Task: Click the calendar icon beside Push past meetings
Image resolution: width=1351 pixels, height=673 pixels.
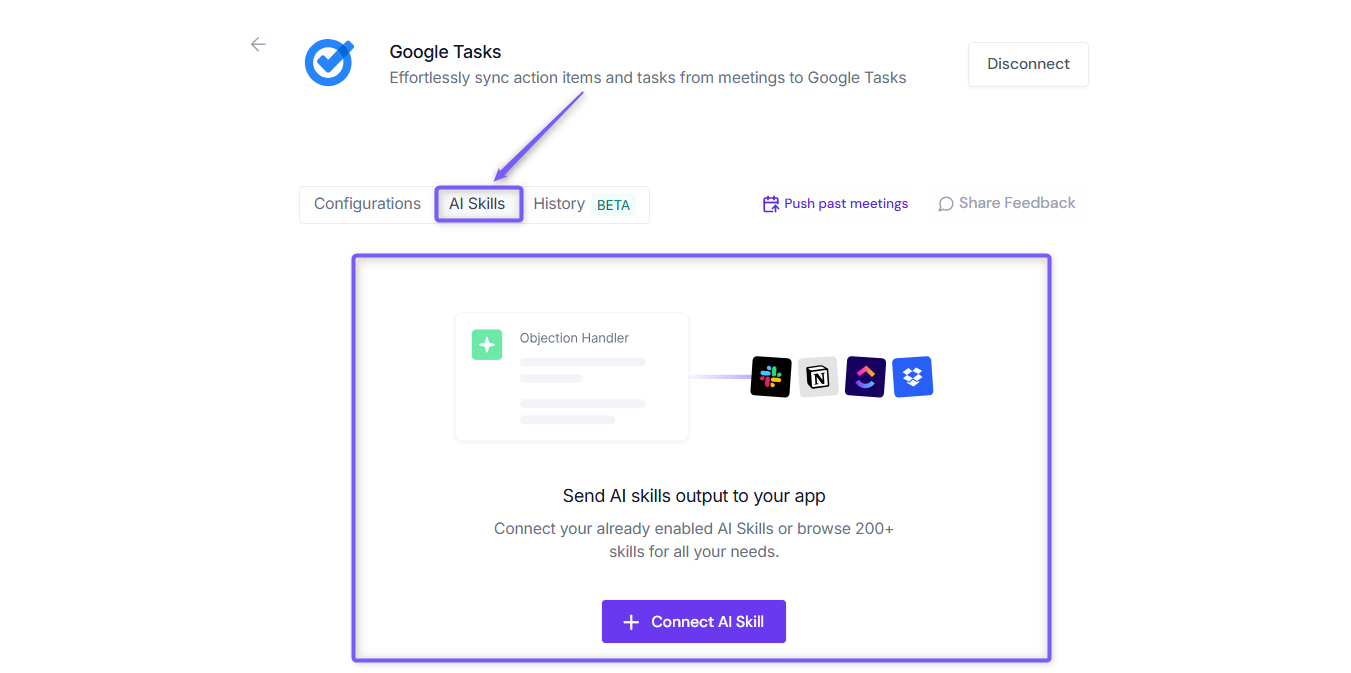Action: click(x=771, y=204)
